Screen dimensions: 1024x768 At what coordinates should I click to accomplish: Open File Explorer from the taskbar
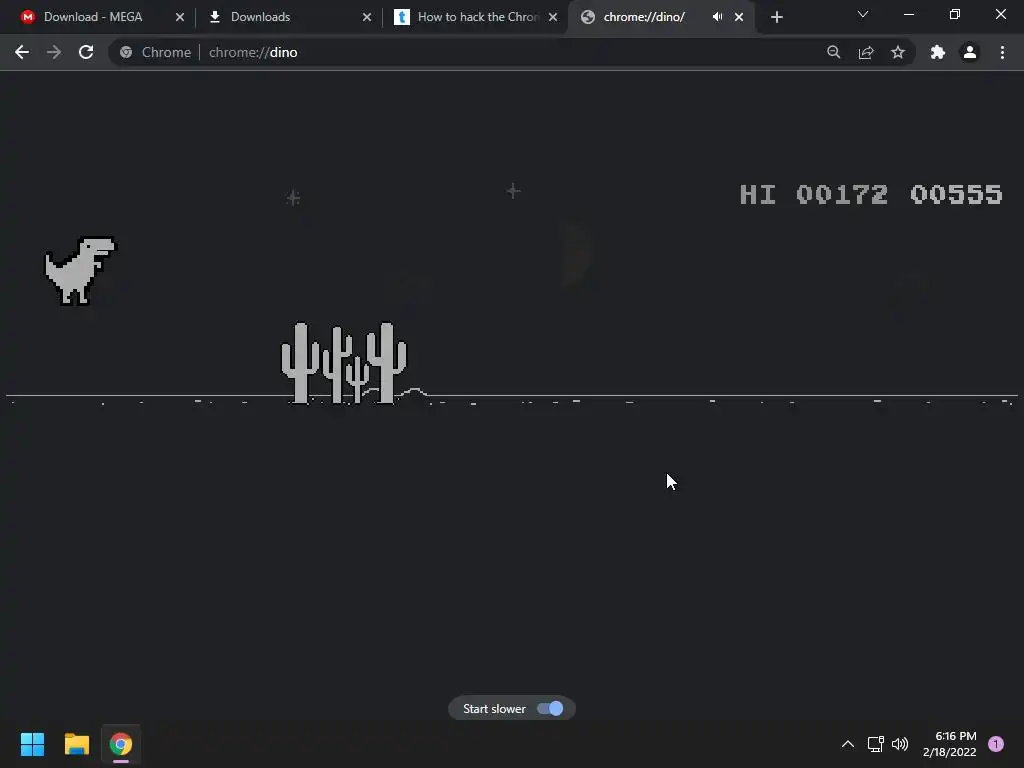(76, 744)
